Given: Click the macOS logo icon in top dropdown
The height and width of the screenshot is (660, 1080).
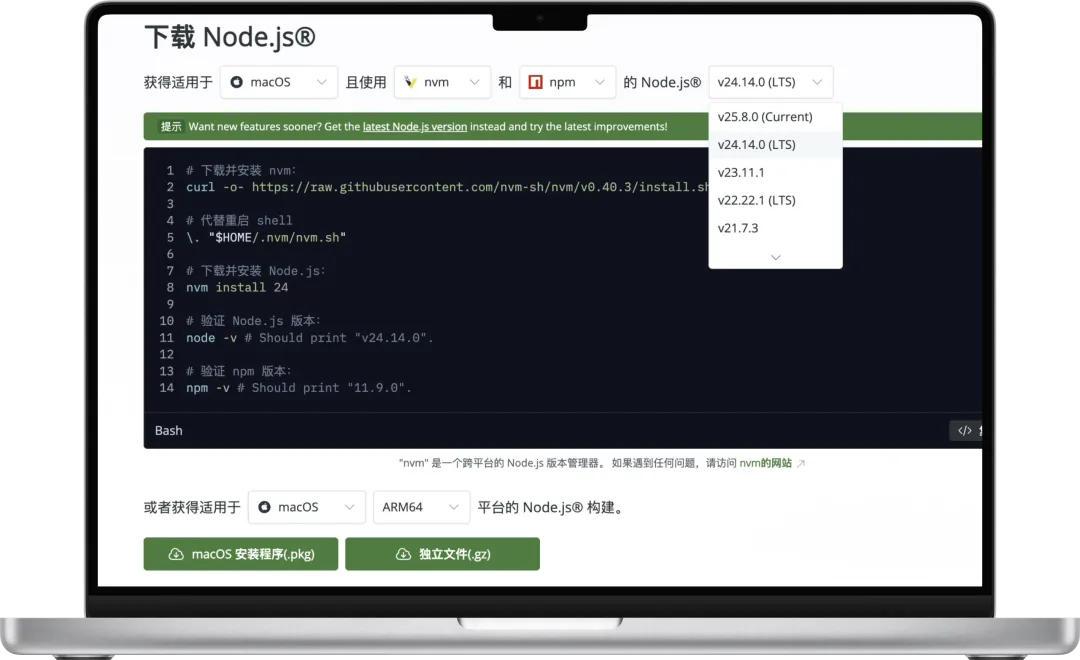Looking at the screenshot, I should point(236,82).
